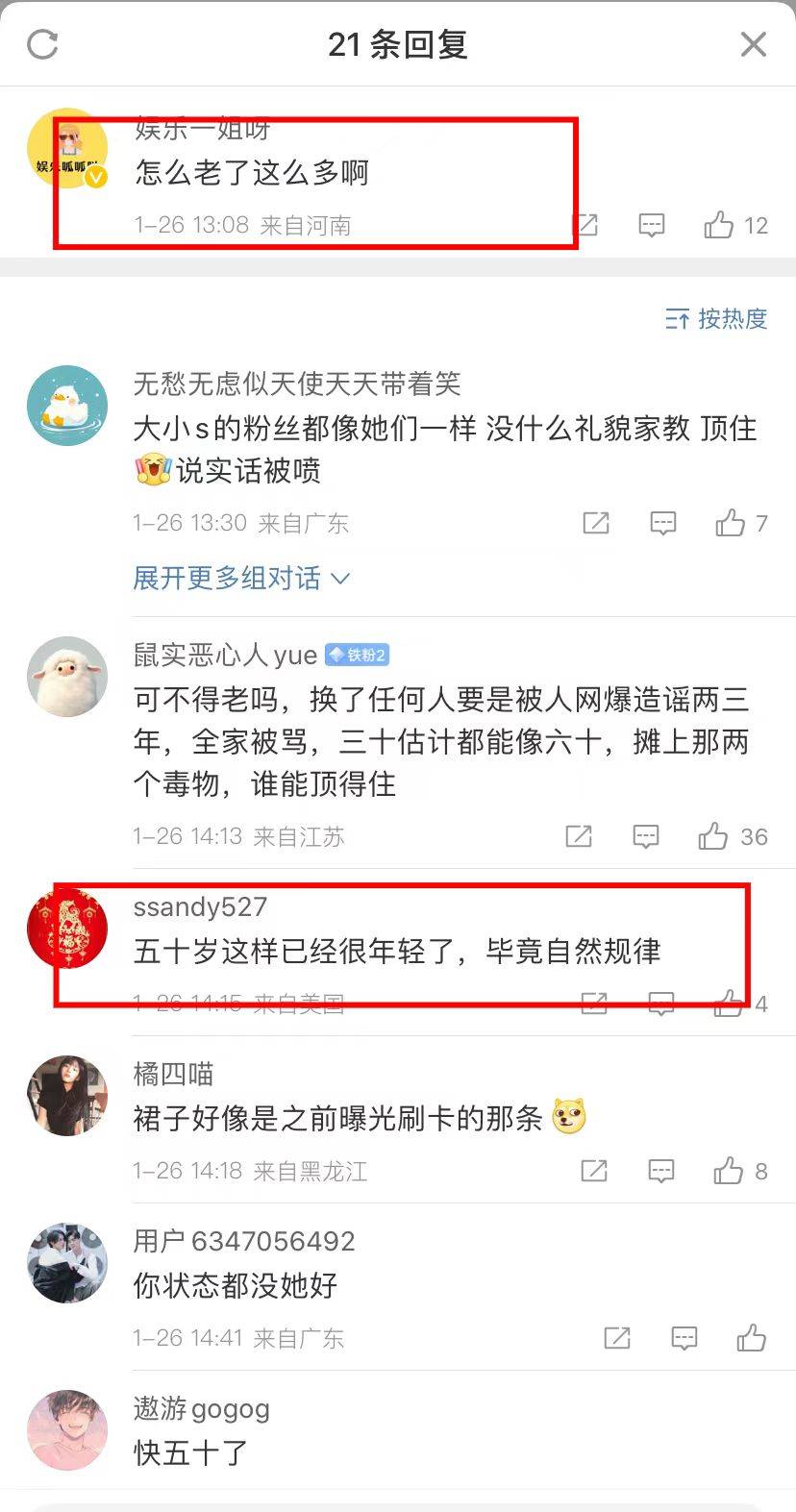Like the comment 你状态都没她好
Viewport: 796px width, 1512px height.
752,1338
